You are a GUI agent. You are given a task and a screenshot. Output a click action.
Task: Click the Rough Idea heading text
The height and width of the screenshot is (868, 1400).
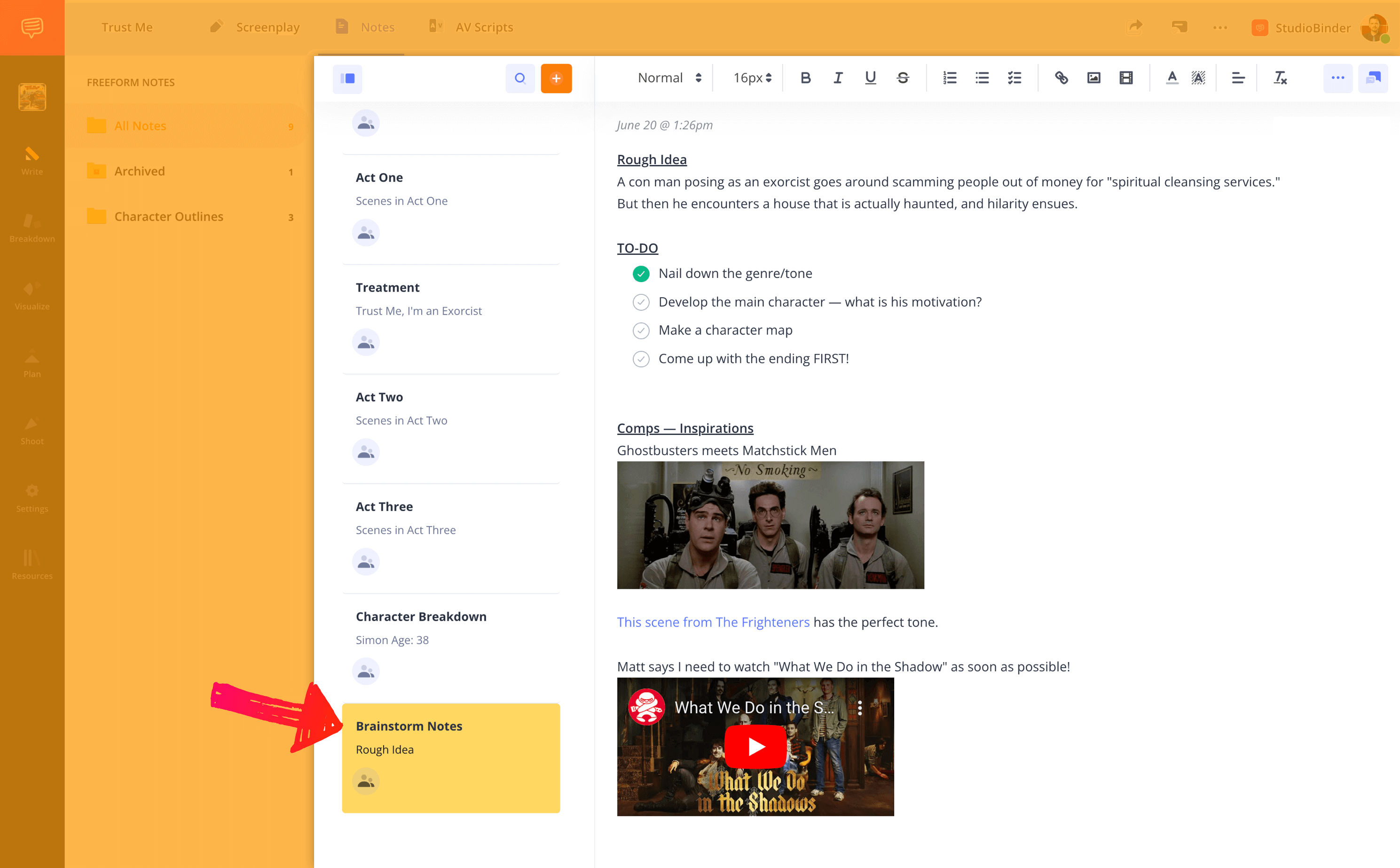coord(652,159)
